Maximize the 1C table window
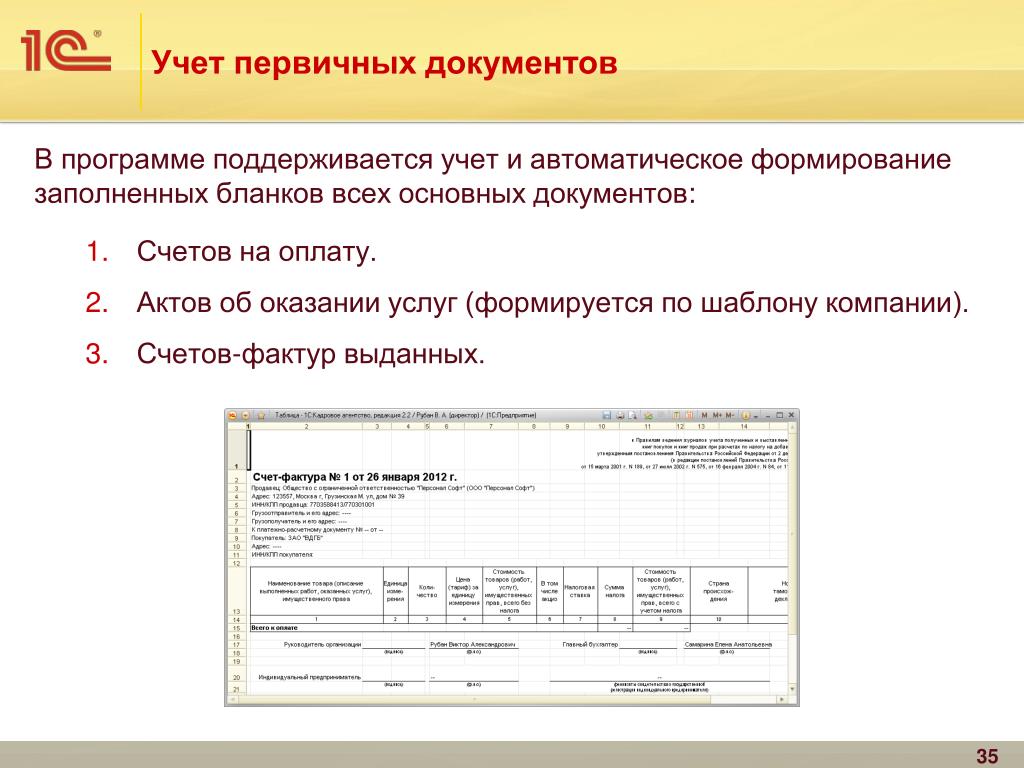This screenshot has width=1024, height=768. pos(779,415)
